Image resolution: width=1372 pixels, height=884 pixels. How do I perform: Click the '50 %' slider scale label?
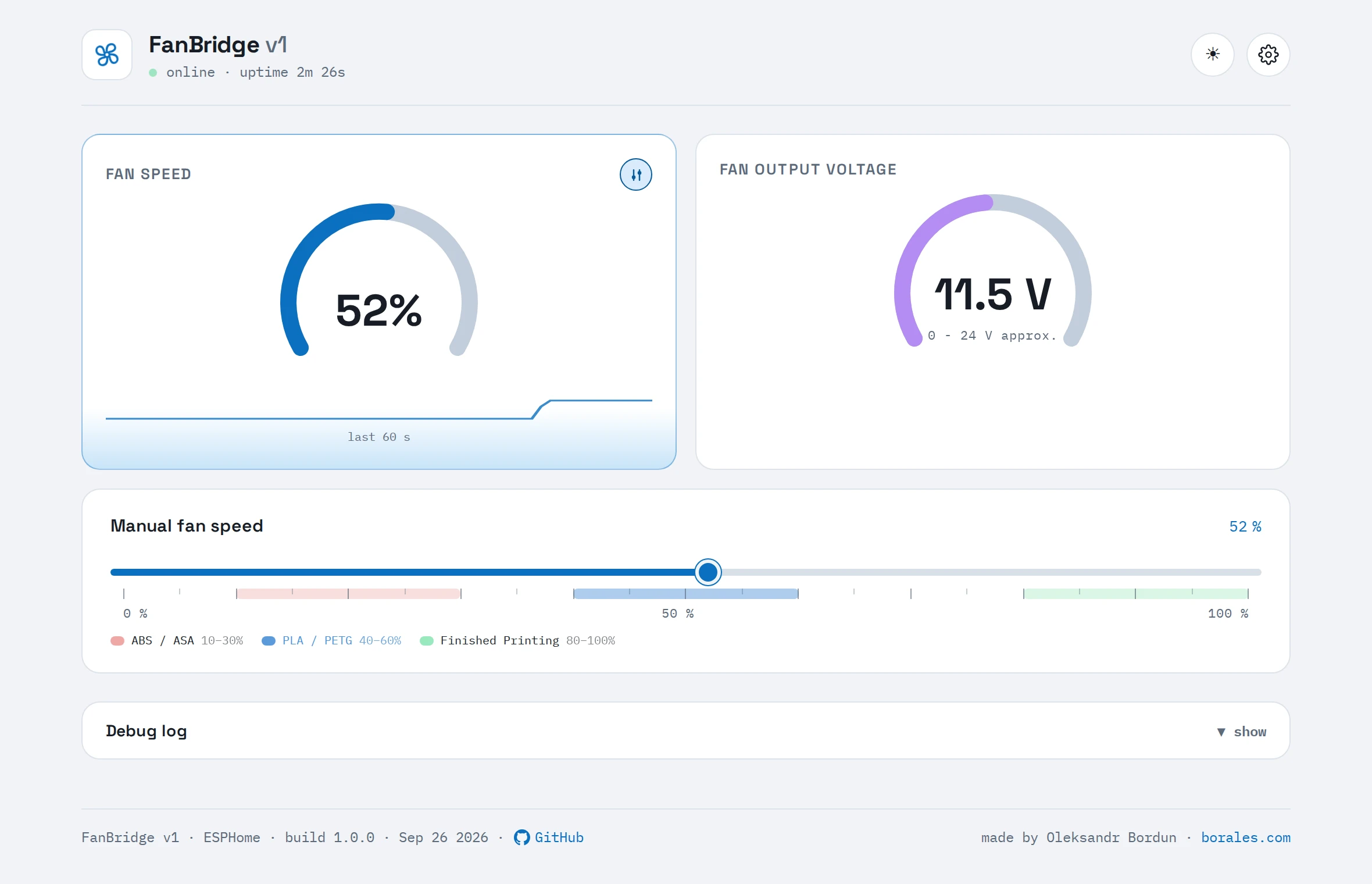click(x=678, y=614)
